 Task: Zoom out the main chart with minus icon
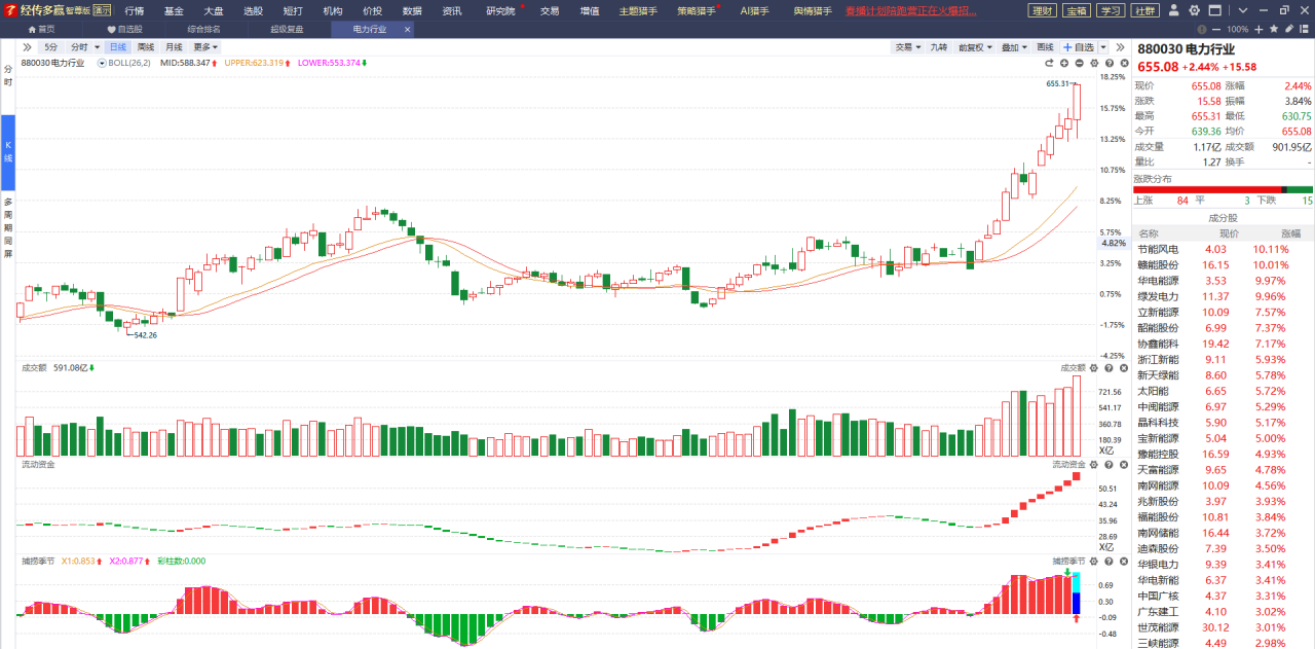tap(1079, 63)
